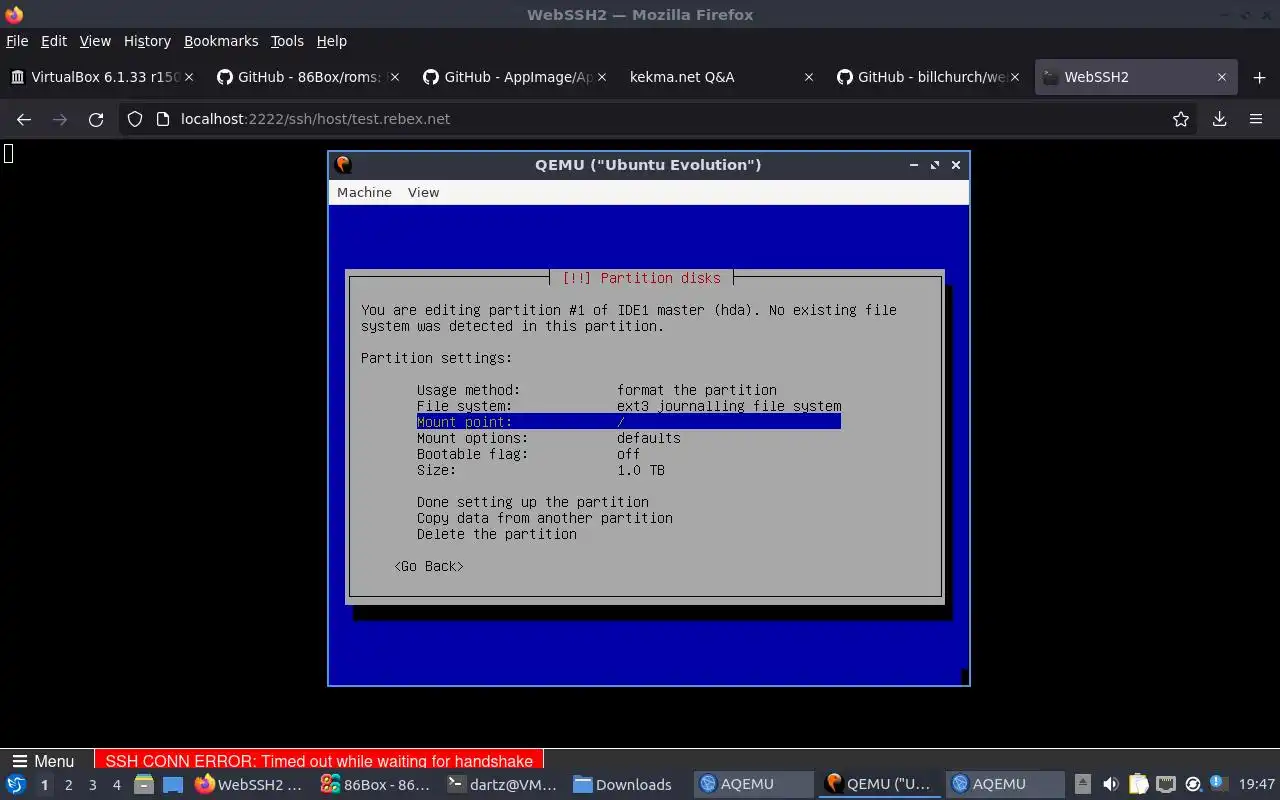Image resolution: width=1280 pixels, height=800 pixels.
Task: Click the removable drive eject tray icon
Action: pos(1083,784)
